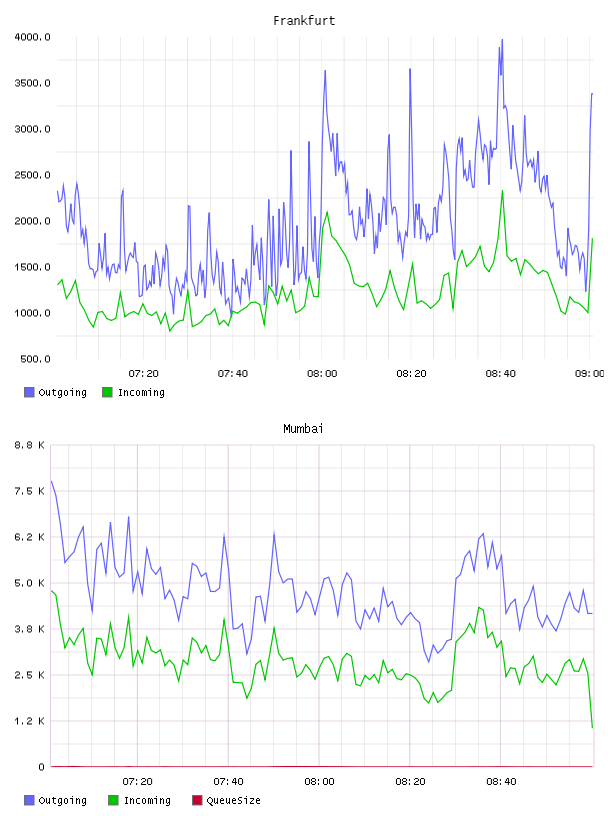Click the 08:20 time label on Mumbai chart
This screenshot has height=816, width=608.
click(x=410, y=782)
